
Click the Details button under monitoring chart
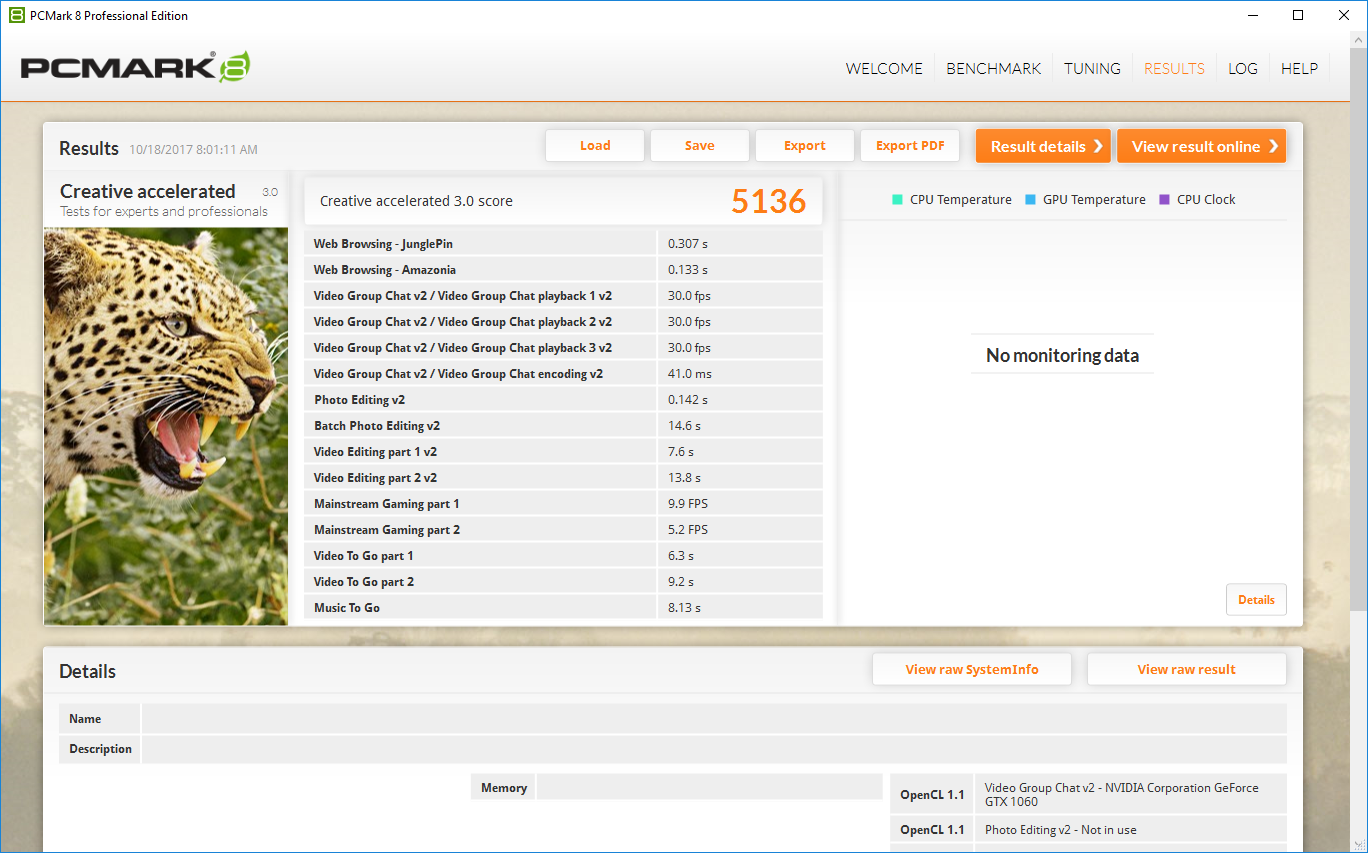click(x=1256, y=600)
